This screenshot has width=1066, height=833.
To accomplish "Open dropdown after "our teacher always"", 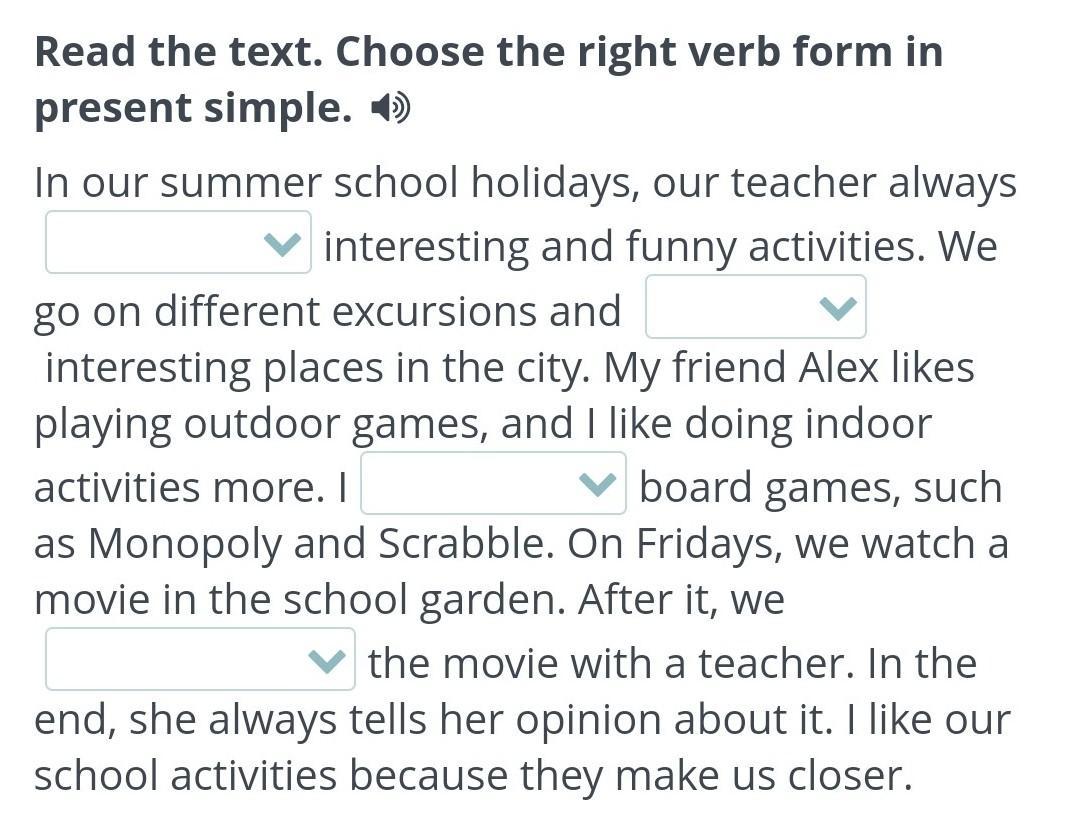I will tap(178, 242).
